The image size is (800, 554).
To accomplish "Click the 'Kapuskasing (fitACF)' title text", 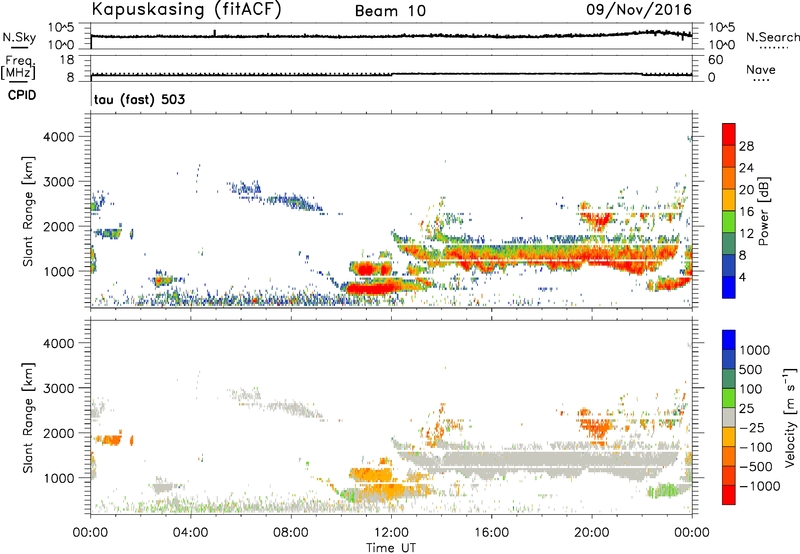I will (x=186, y=10).
